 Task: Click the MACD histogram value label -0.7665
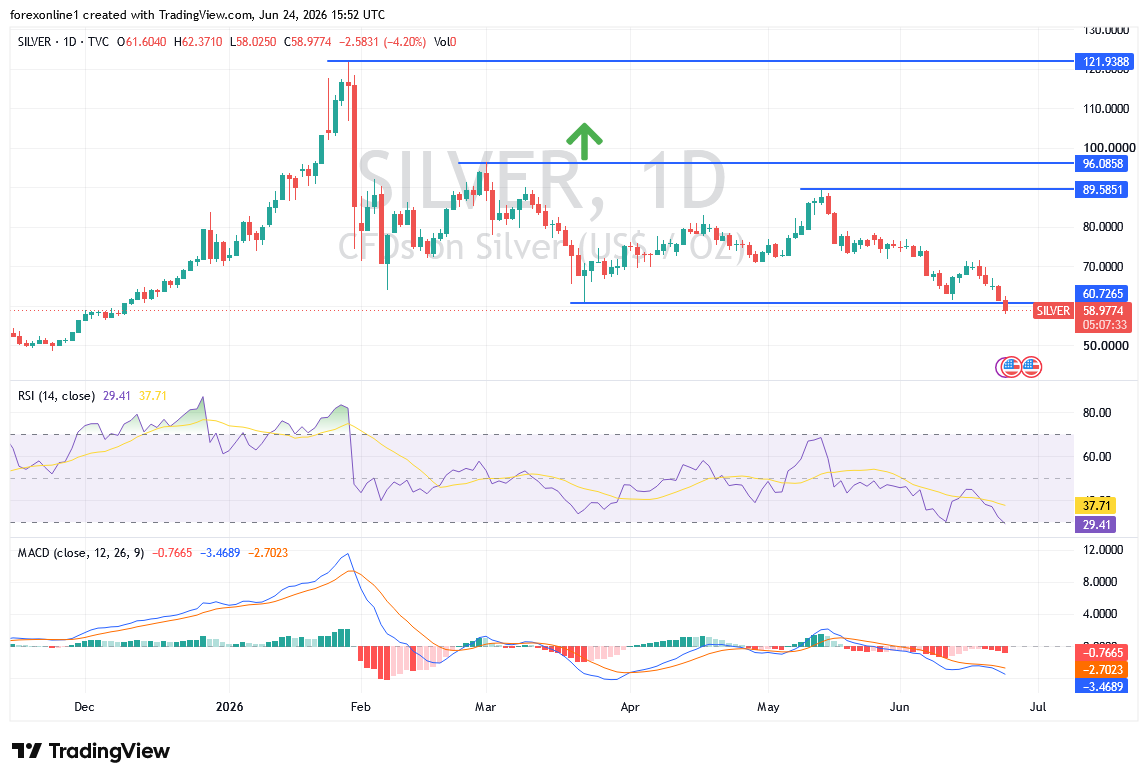tap(1102, 653)
